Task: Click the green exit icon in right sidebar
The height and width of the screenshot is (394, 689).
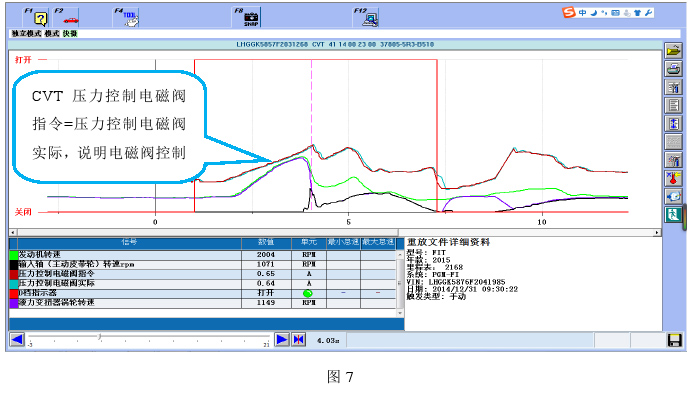Action: 673,215
